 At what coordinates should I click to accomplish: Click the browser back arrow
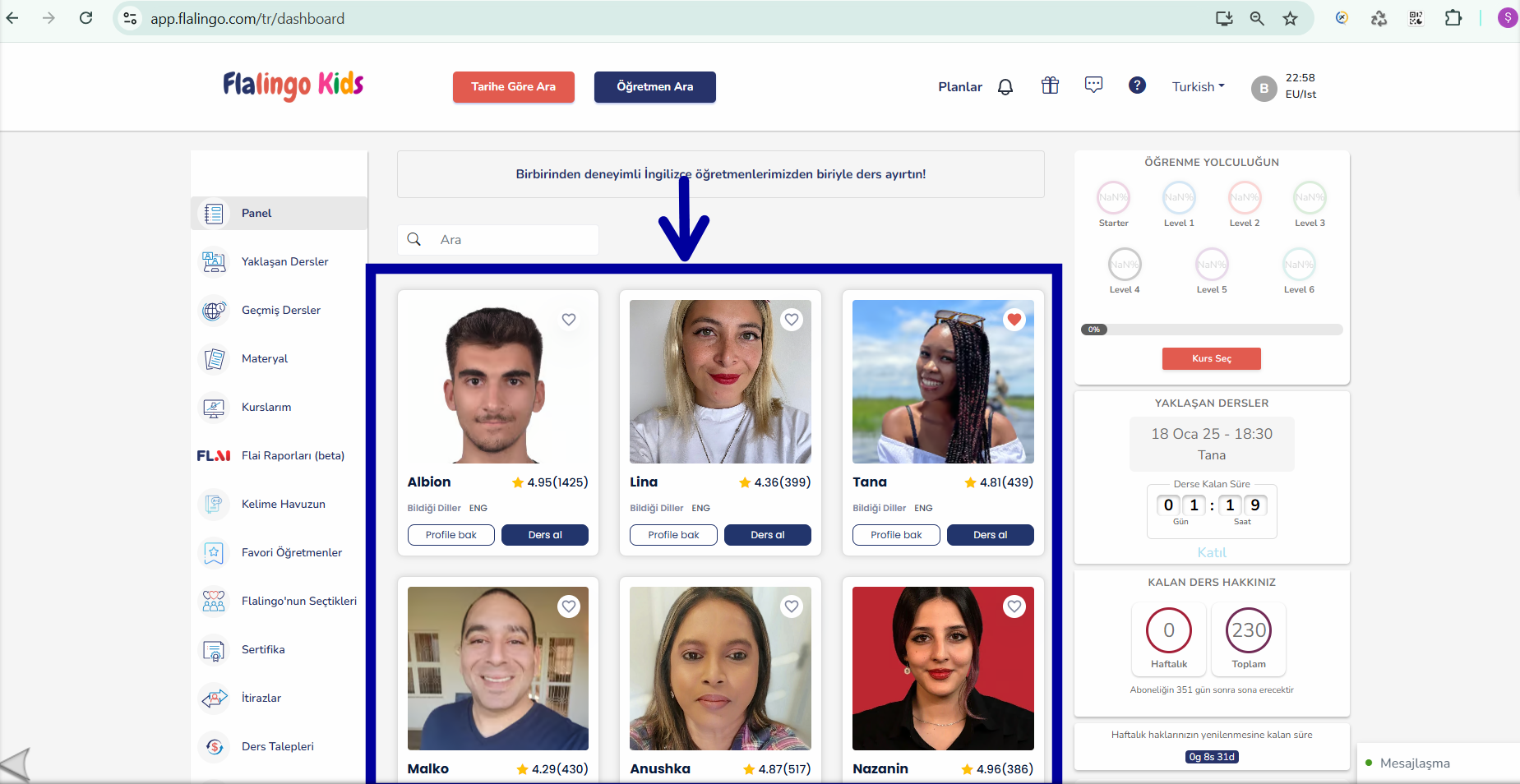tap(12, 18)
